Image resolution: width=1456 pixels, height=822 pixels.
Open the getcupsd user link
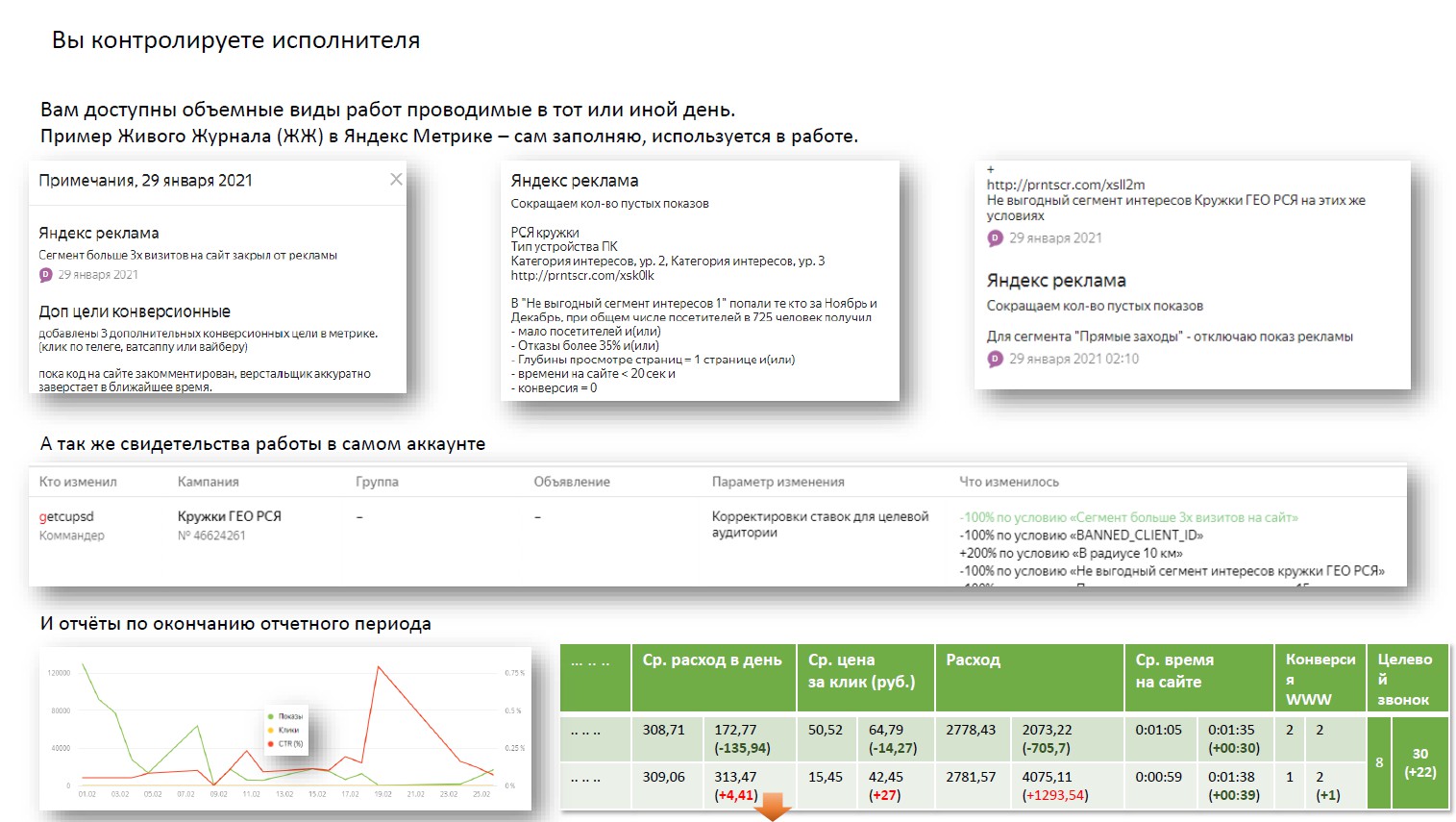coord(66,516)
